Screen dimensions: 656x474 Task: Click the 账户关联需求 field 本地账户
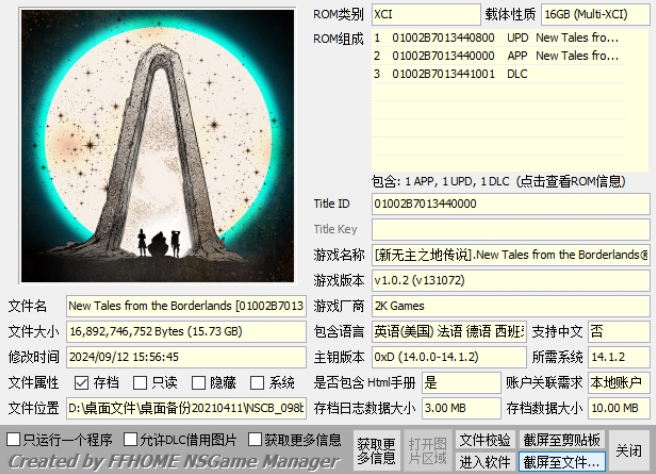619,382
